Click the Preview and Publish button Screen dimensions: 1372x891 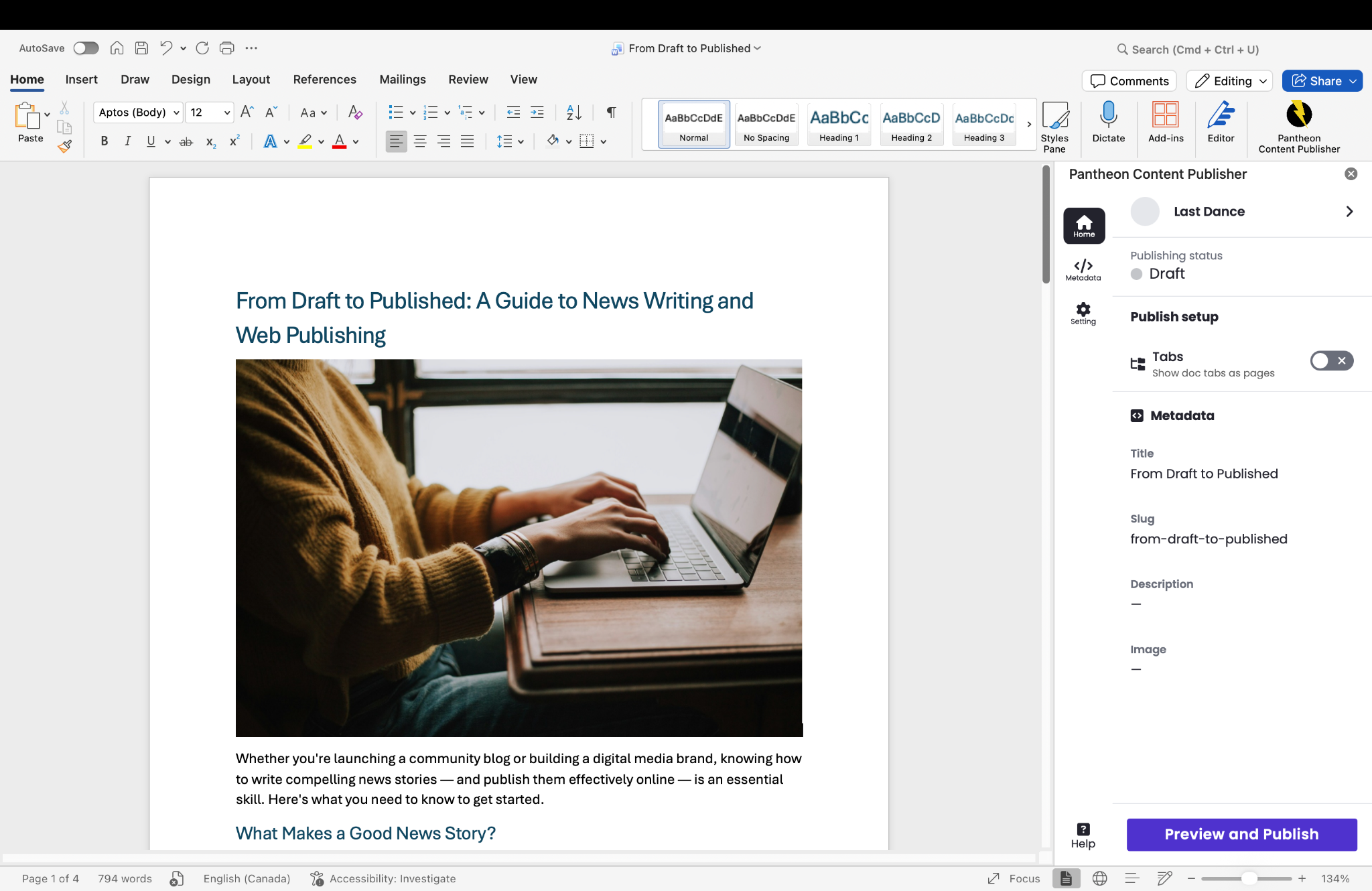click(1241, 834)
